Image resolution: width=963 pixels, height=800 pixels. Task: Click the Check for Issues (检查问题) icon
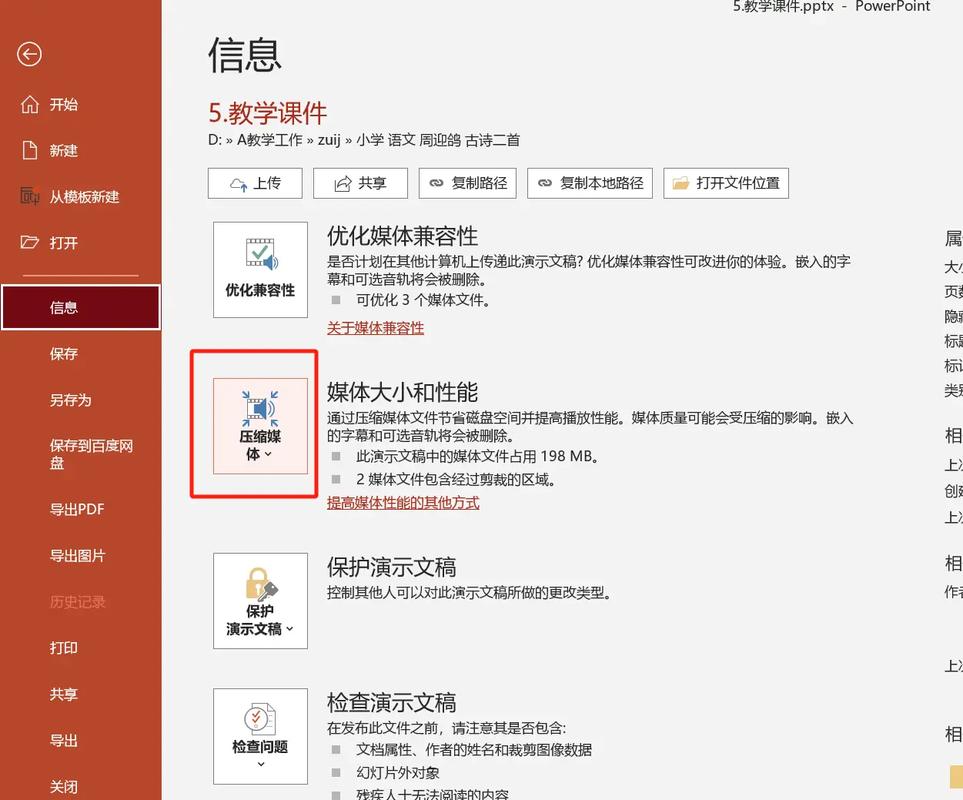point(259,718)
